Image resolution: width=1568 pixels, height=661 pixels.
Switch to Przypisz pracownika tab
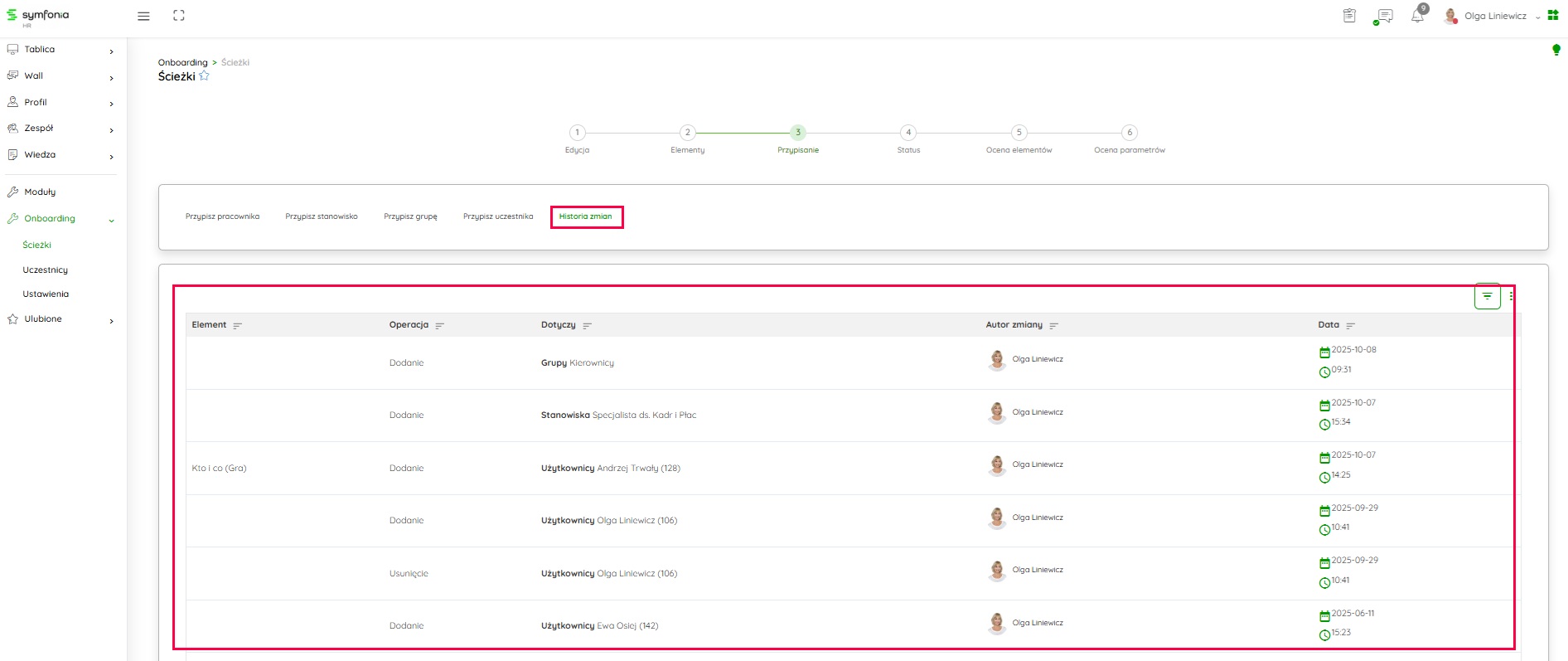(222, 216)
